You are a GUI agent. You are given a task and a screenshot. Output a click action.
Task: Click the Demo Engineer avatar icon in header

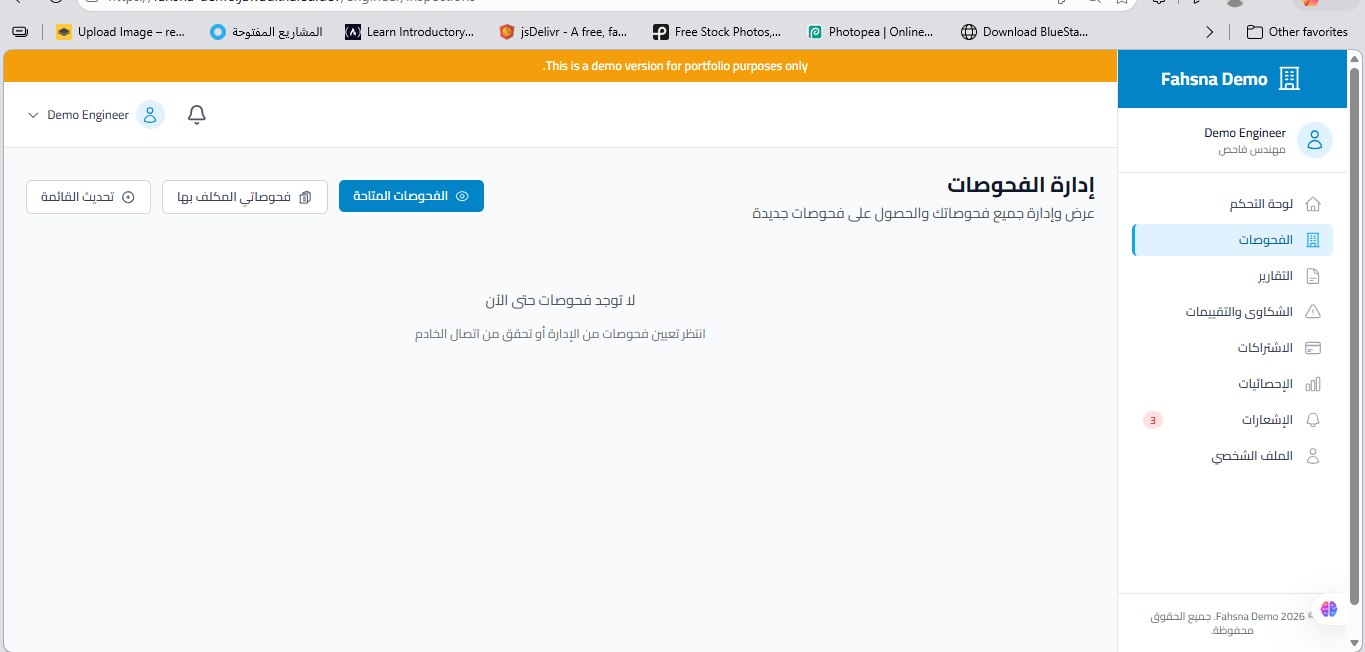pos(150,115)
